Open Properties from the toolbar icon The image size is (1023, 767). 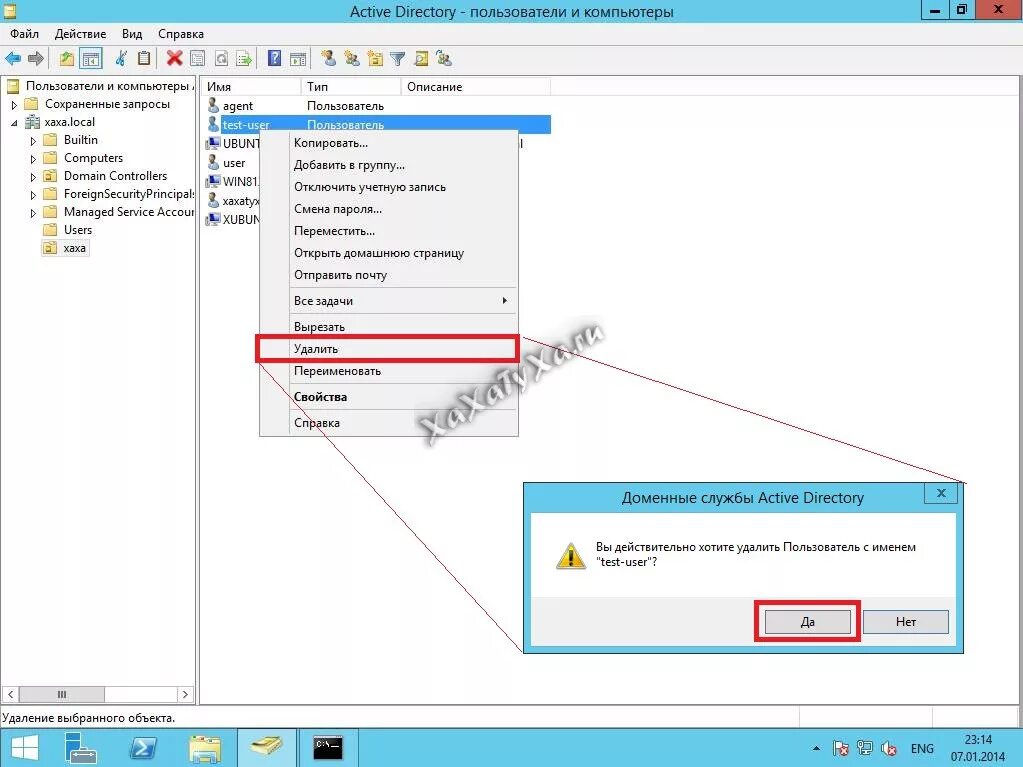point(197,59)
